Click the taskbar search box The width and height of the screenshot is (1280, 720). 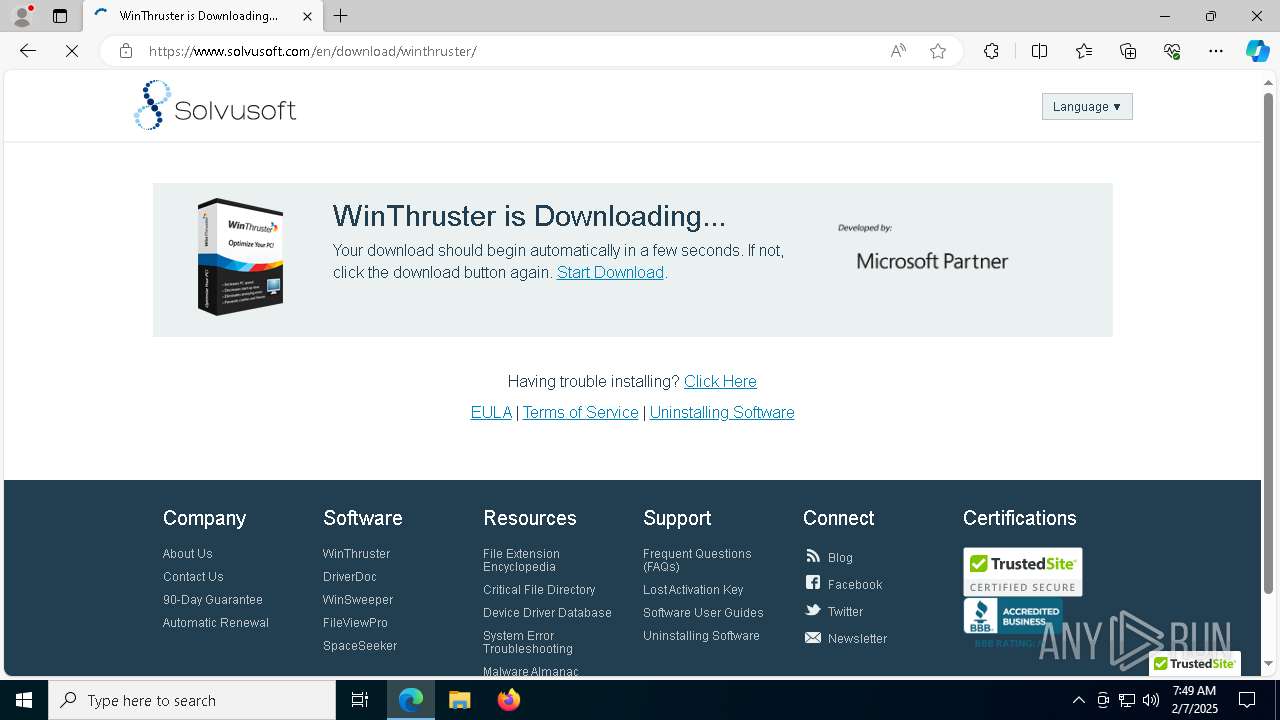click(192, 700)
